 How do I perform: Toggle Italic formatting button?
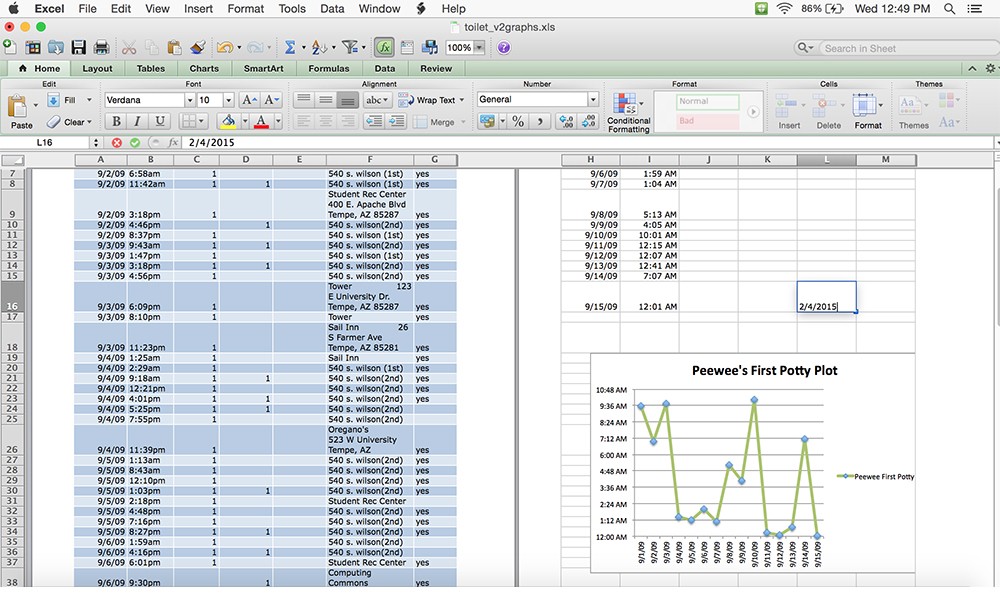click(137, 121)
